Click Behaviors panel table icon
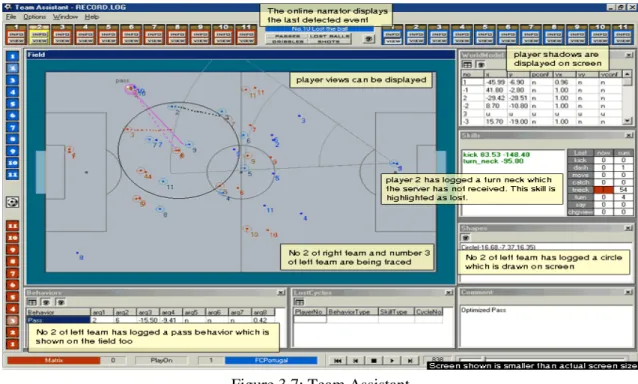 click(x=32, y=302)
